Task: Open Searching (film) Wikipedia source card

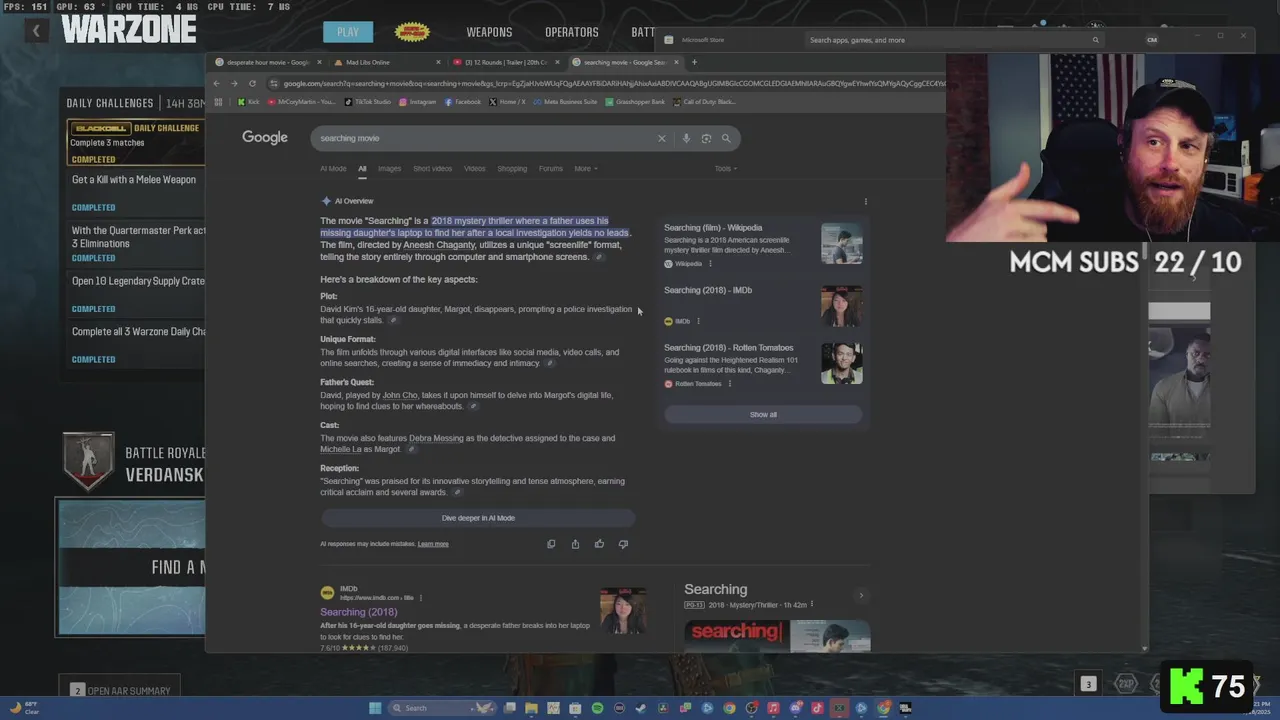Action: click(763, 244)
